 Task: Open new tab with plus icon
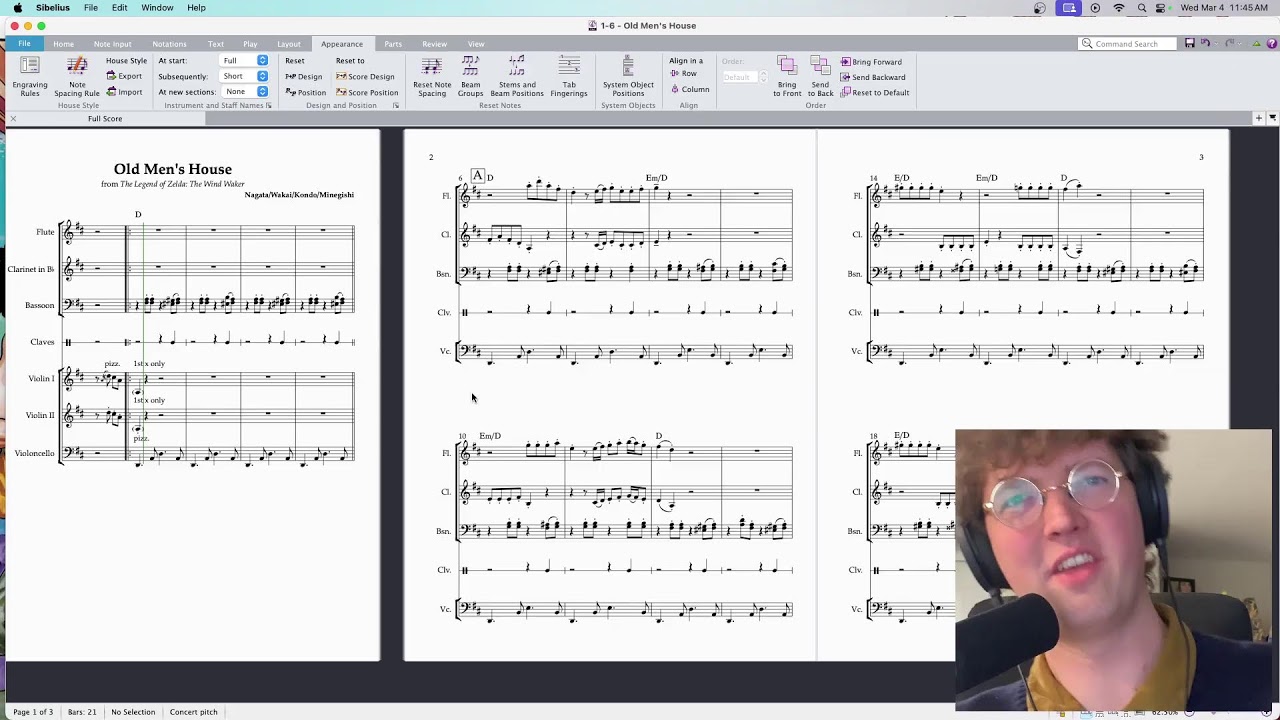(x=1258, y=118)
